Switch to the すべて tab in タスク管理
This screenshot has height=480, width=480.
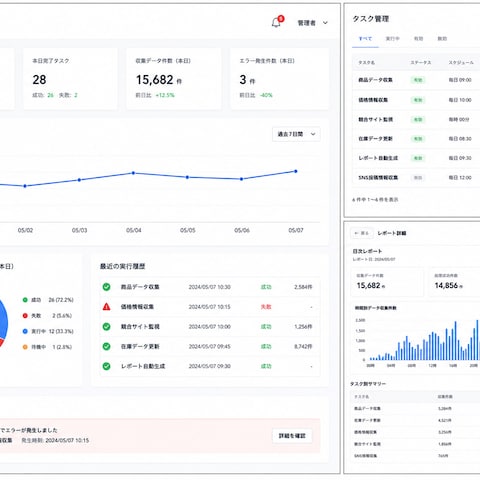point(365,39)
